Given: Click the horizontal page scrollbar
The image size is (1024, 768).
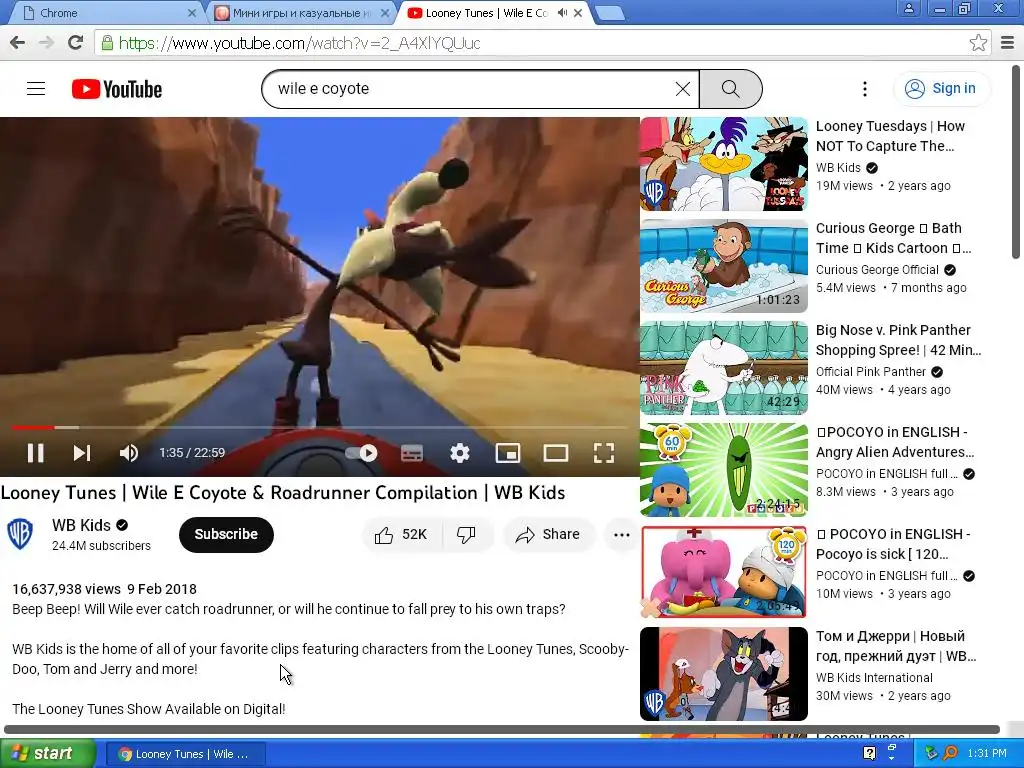Looking at the screenshot, I should tap(502, 729).
